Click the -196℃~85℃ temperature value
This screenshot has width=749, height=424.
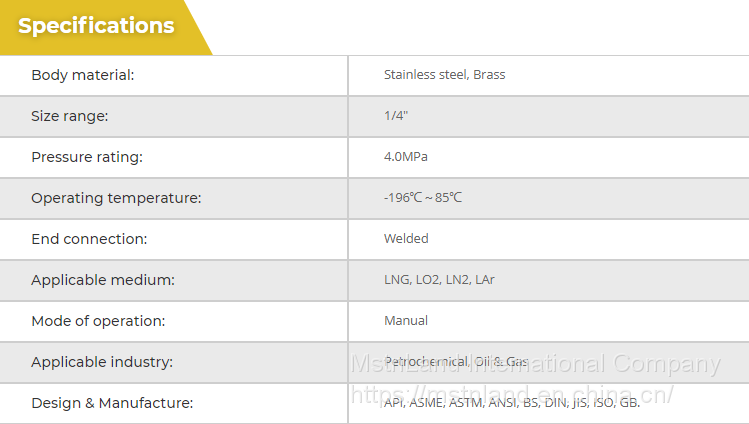pos(423,198)
